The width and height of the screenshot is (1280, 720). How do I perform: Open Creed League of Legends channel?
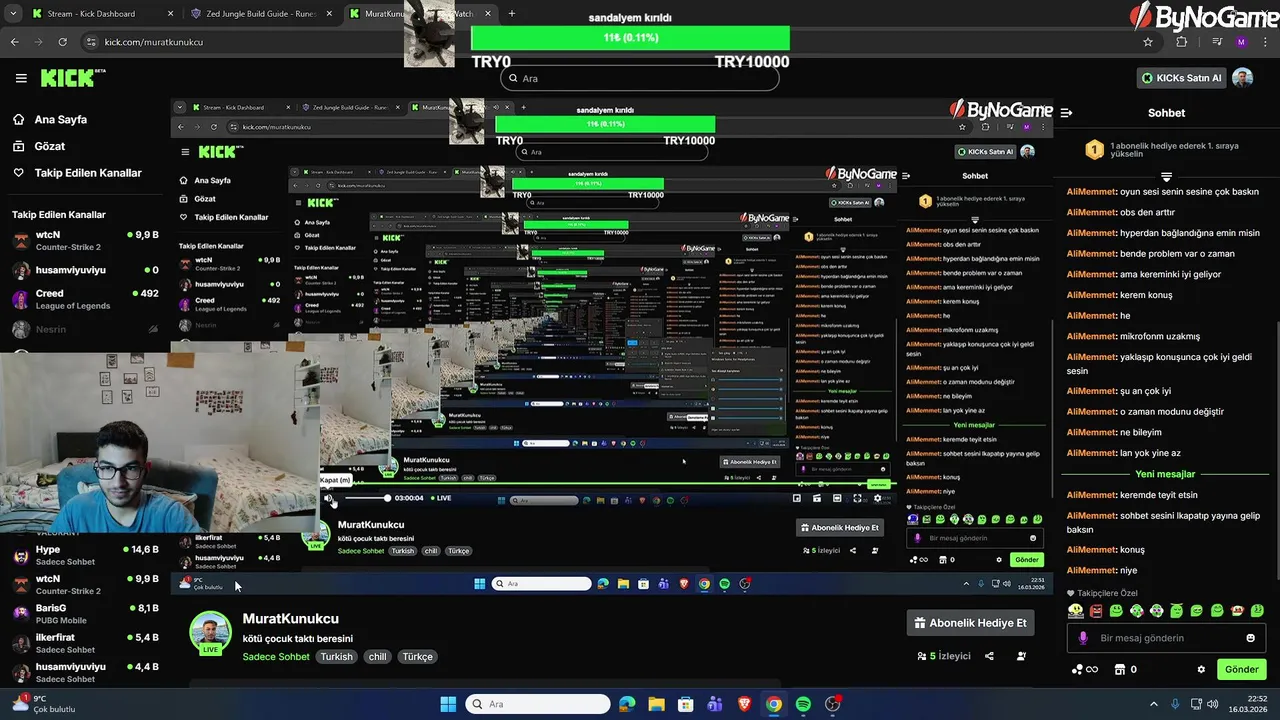point(85,299)
